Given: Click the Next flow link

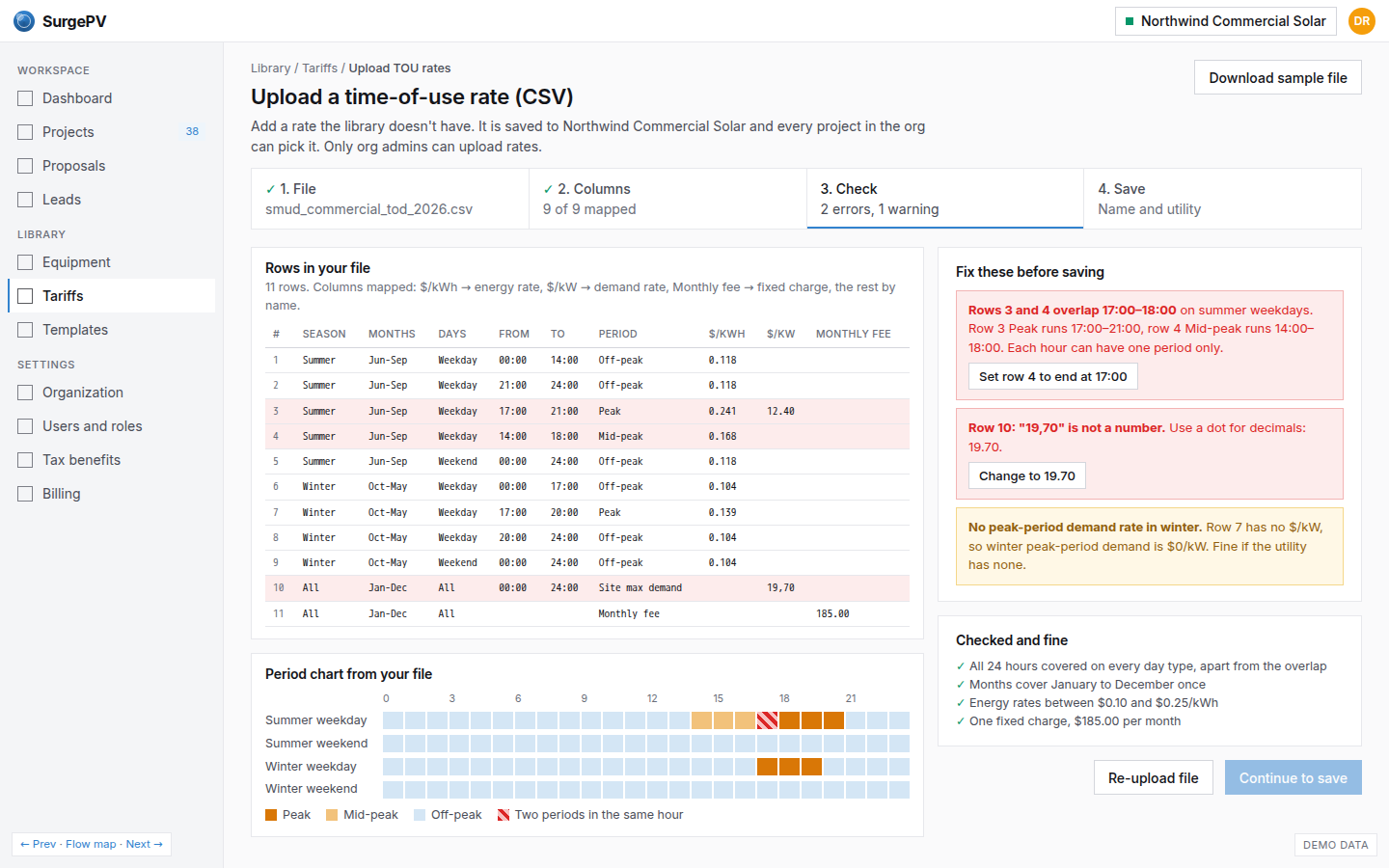Looking at the screenshot, I should [x=145, y=844].
